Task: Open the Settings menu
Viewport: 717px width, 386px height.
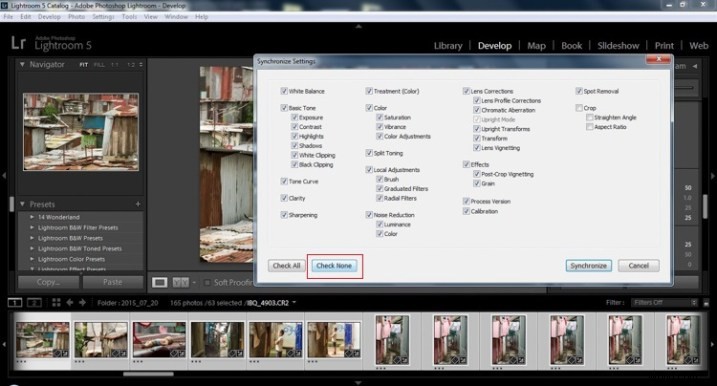Action: click(103, 16)
